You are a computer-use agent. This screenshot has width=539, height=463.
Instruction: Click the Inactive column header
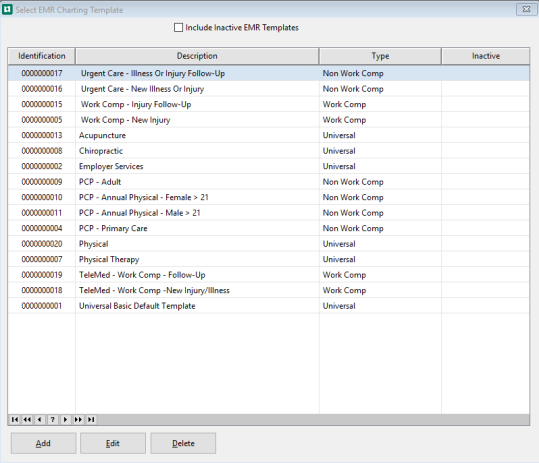486,56
